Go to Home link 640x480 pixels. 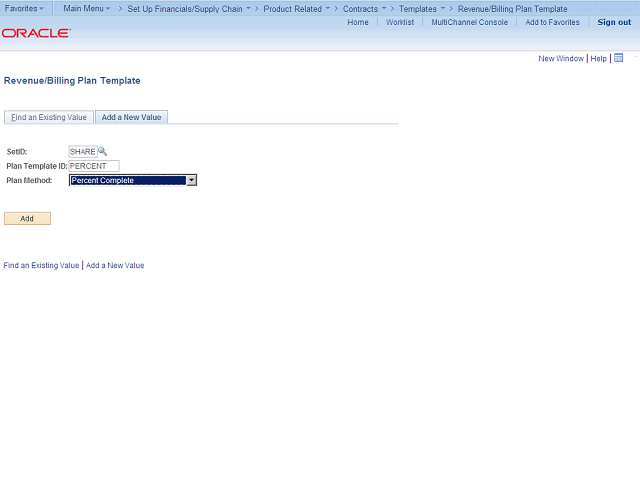coord(358,22)
